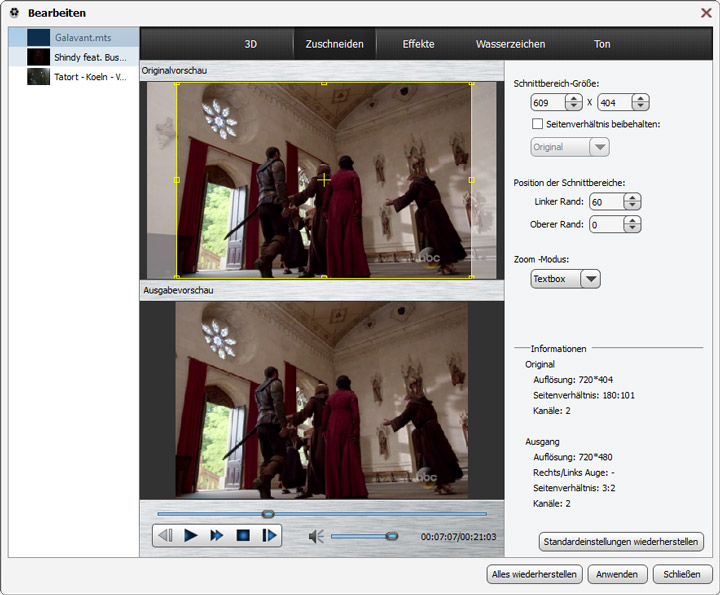720x595 pixels.
Task: Click the Seitenverhältnis: 3:2 text
Action: [x=574, y=488]
